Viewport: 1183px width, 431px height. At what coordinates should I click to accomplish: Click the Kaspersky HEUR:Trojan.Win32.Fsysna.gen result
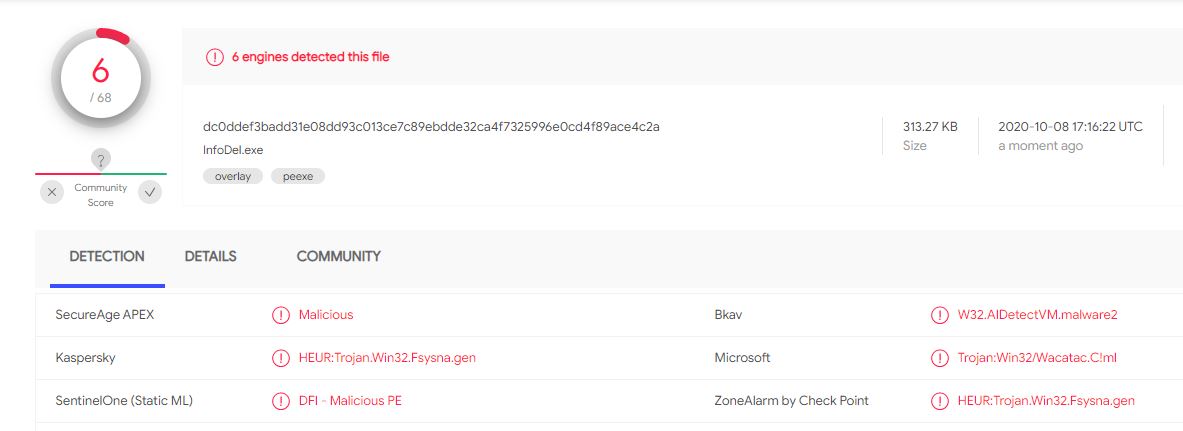[387, 358]
